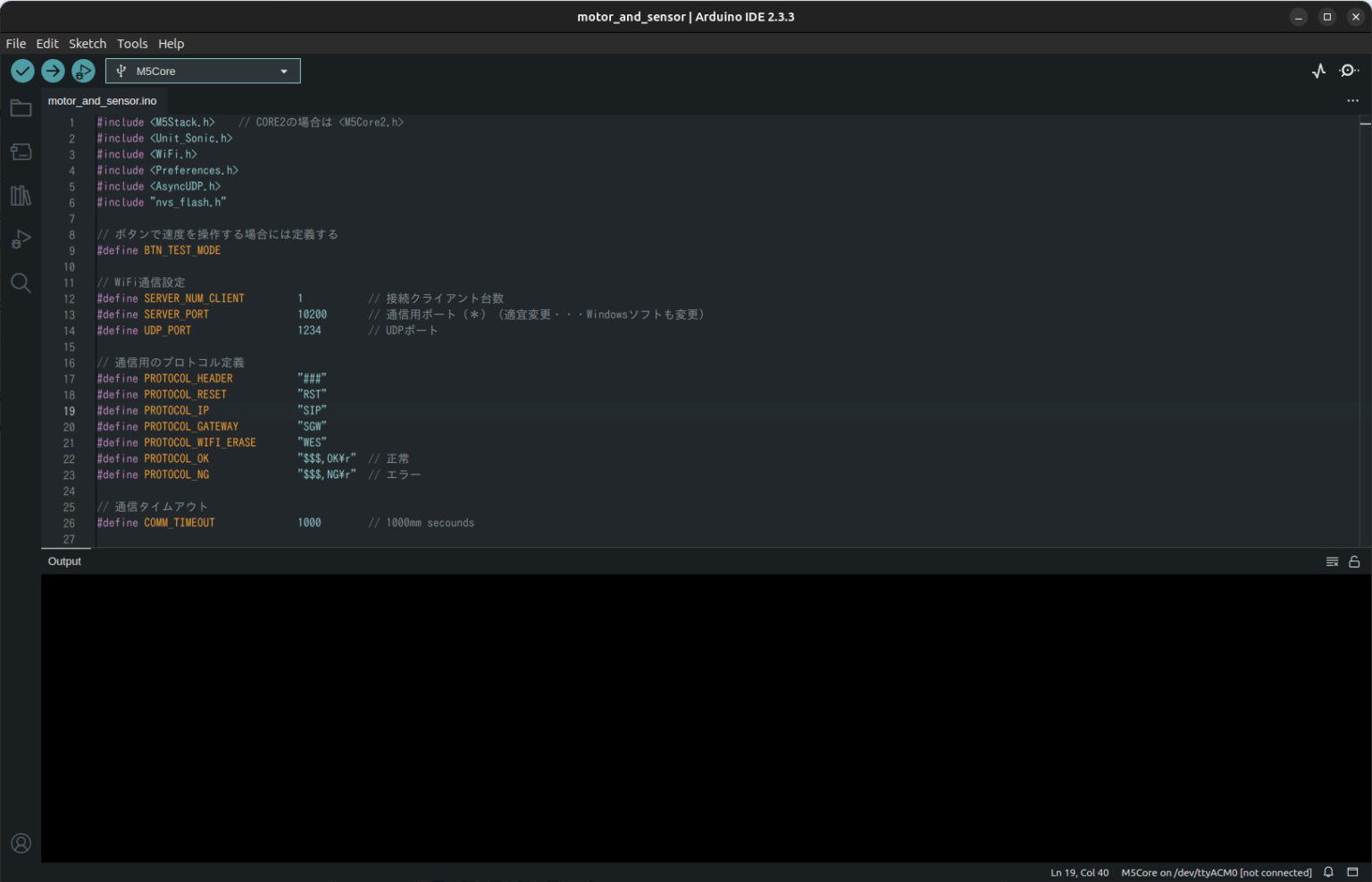
Task: Select the motor_and_sensor.ino tab
Action: (102, 101)
